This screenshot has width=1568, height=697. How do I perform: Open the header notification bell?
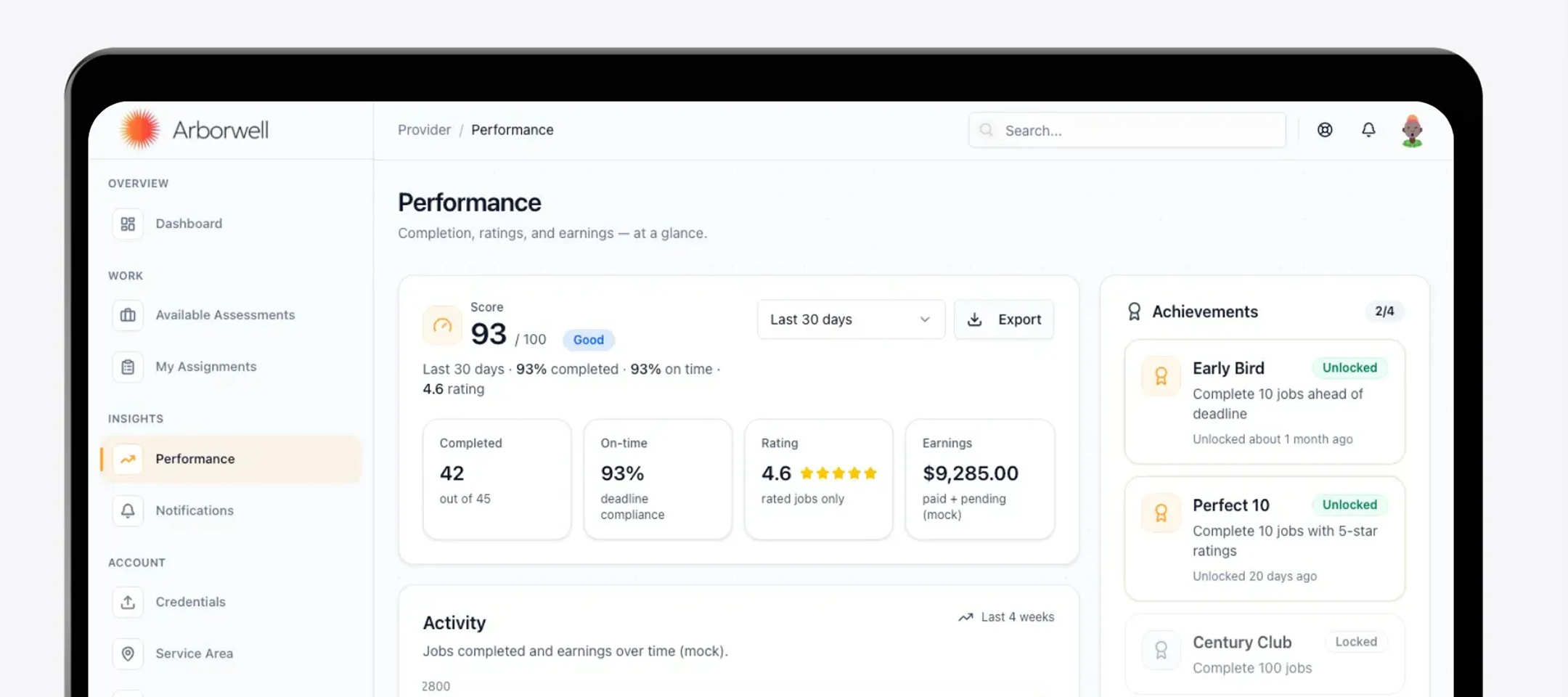point(1368,130)
